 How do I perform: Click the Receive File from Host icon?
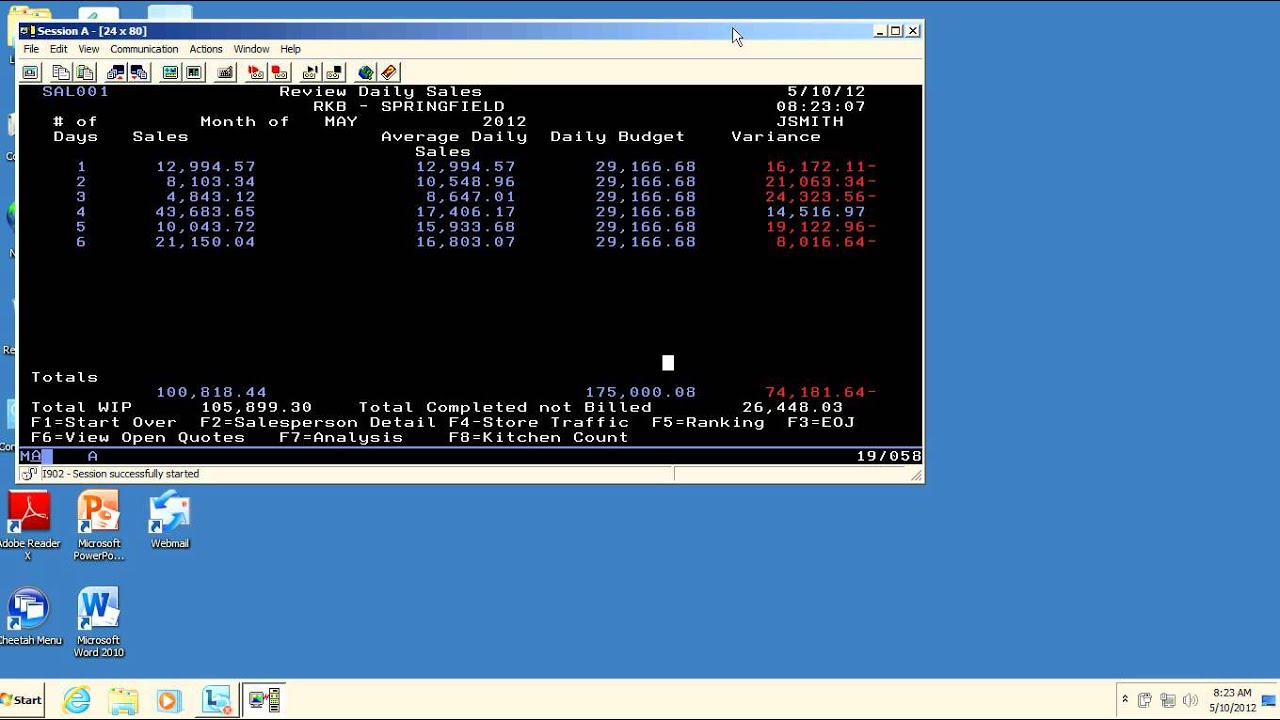[x=139, y=72]
